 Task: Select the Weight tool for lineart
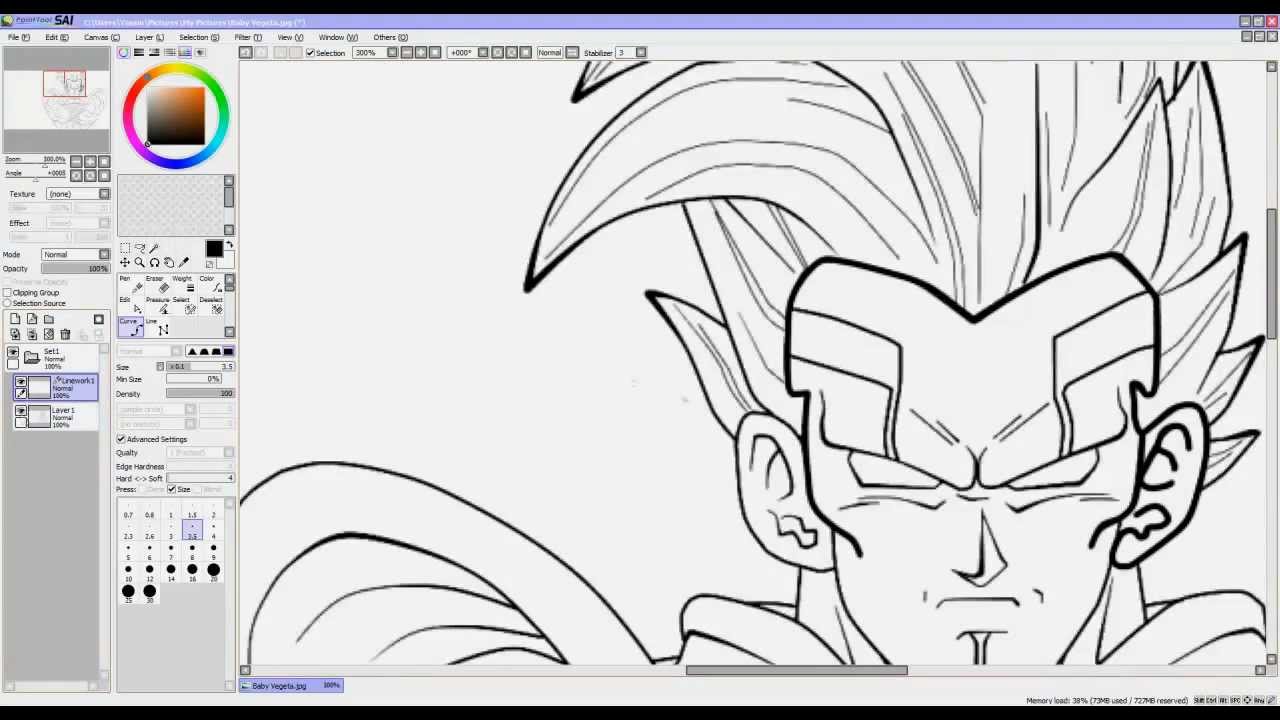tap(183, 286)
